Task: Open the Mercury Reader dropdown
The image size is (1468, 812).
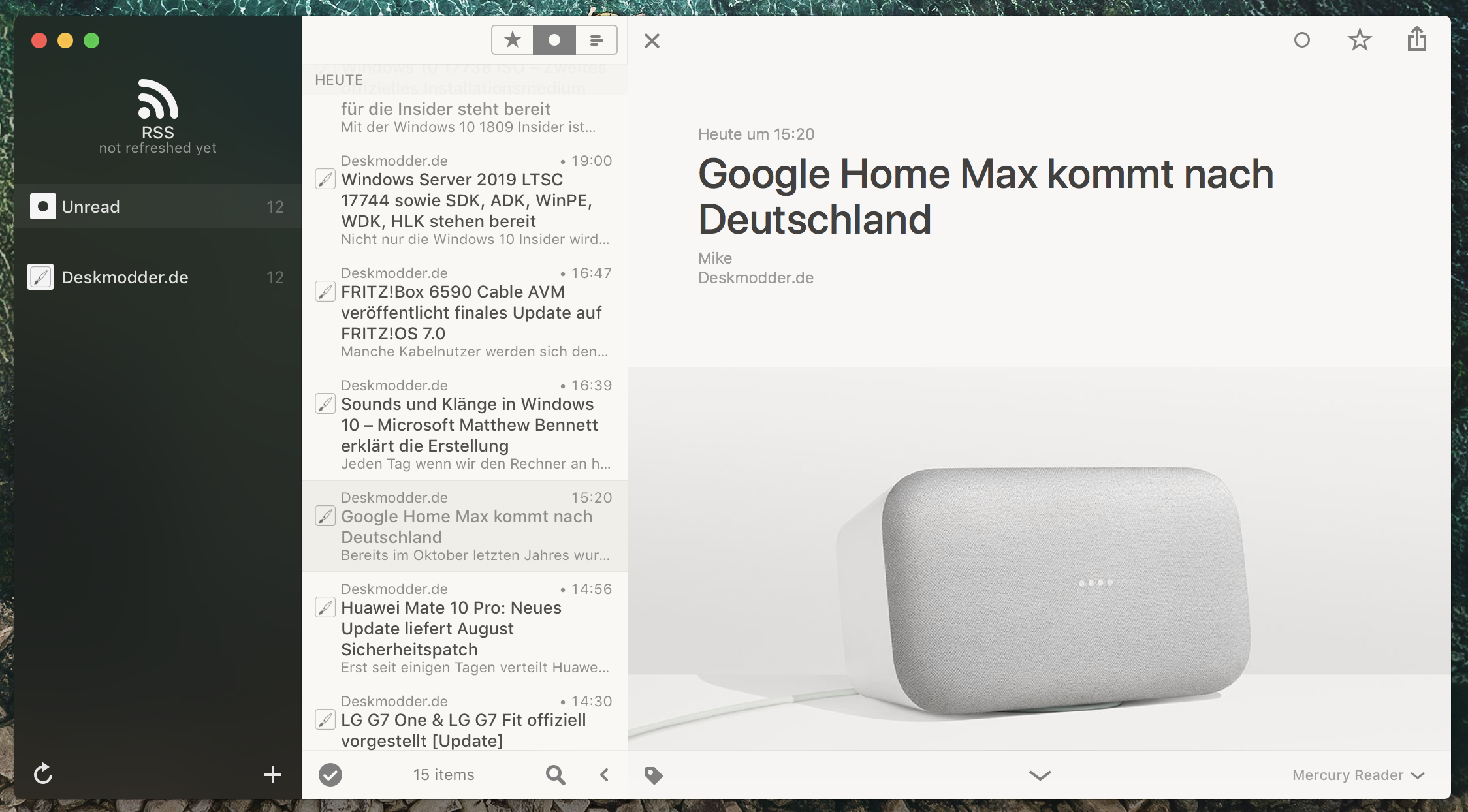Action: click(1358, 775)
